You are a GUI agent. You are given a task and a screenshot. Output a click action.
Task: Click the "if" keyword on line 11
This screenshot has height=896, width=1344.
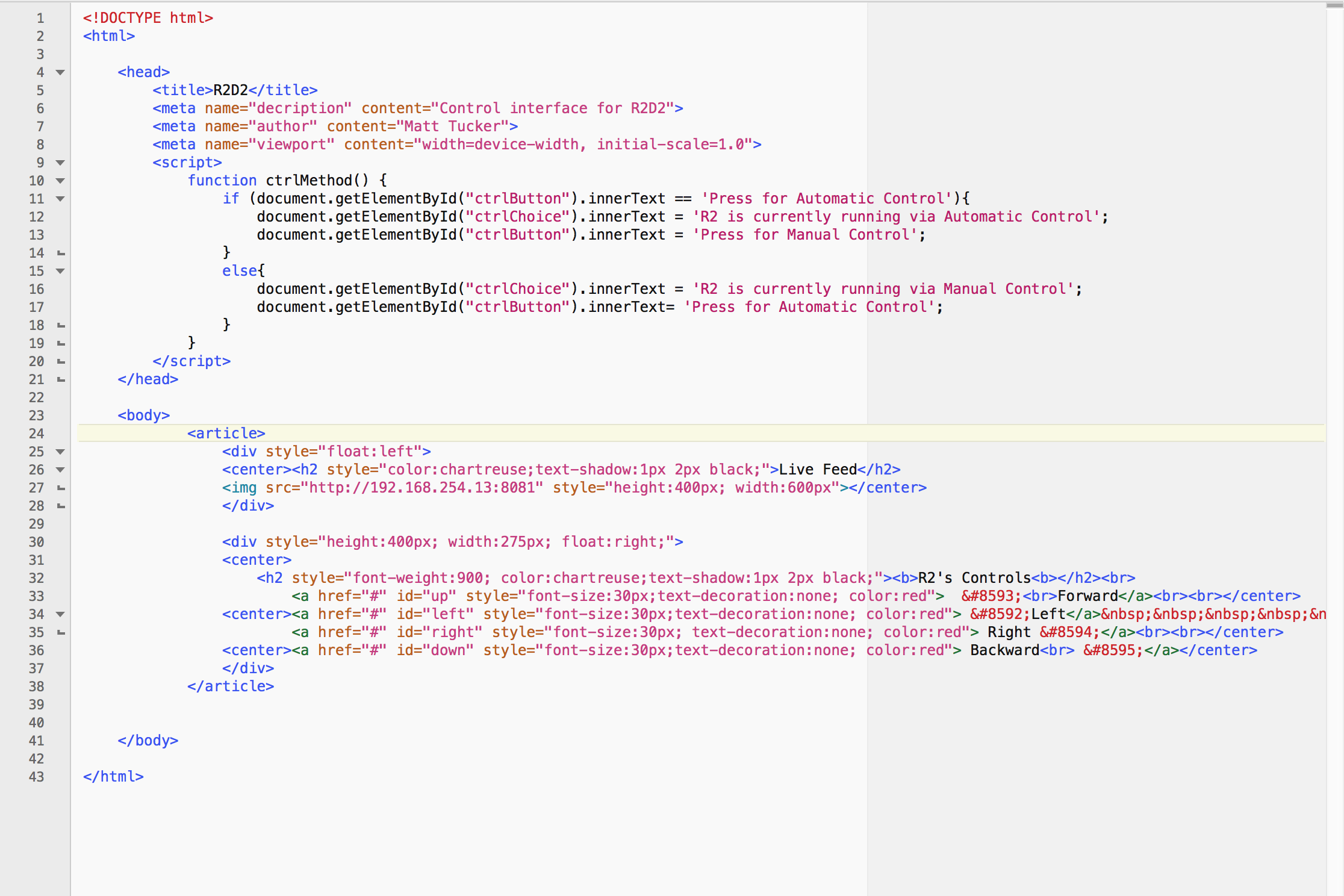tap(231, 199)
